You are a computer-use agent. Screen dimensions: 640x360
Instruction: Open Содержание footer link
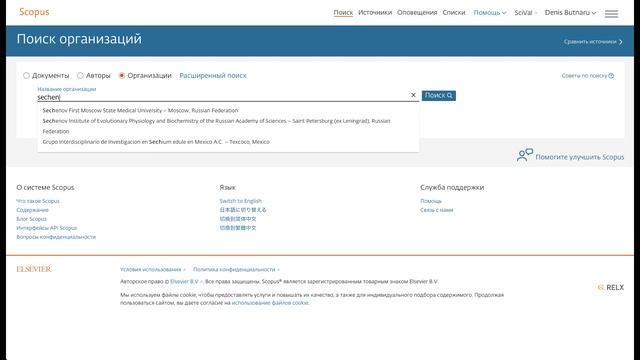coord(32,210)
